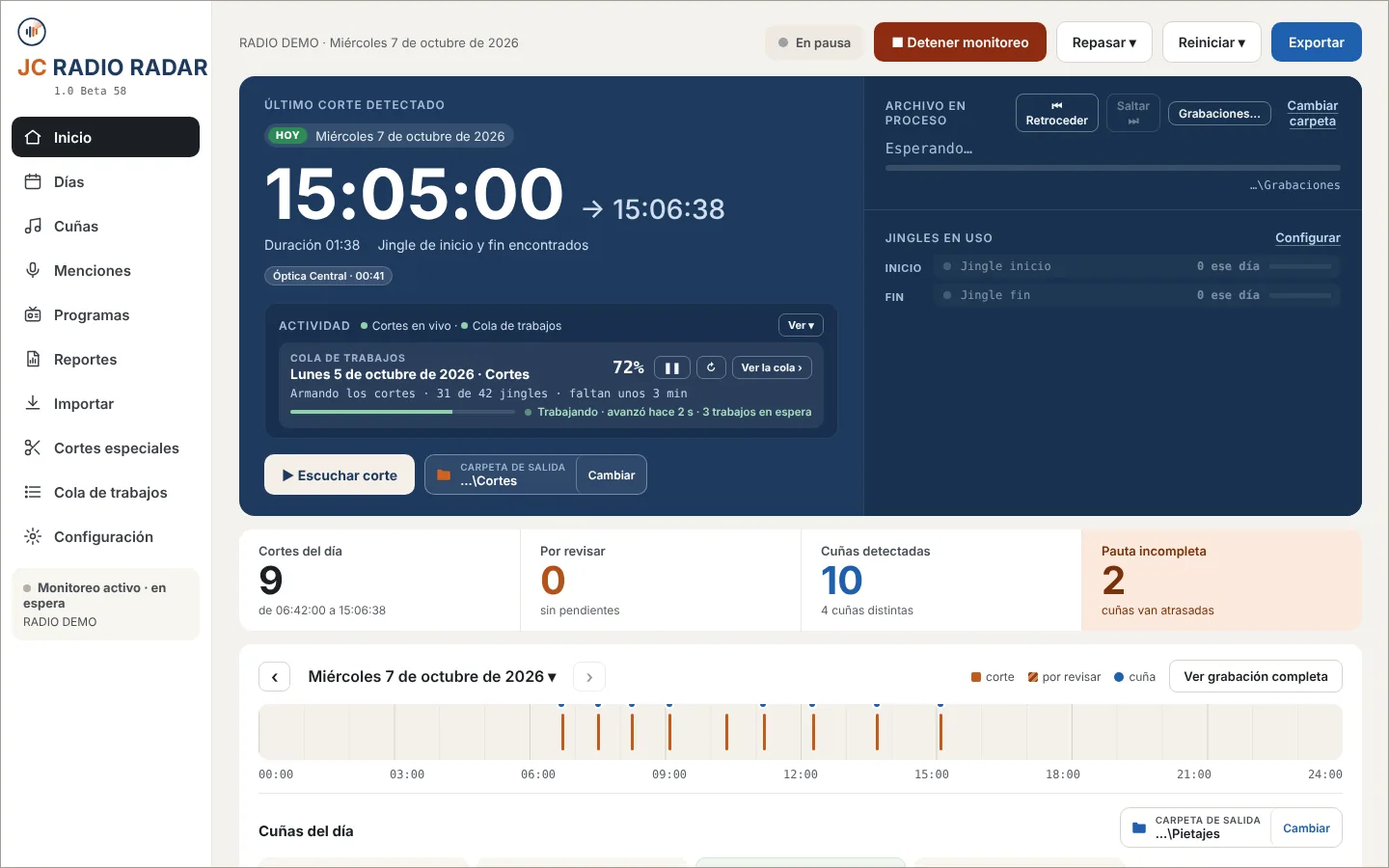Expand the Repasar dropdown
The image size is (1389, 868).
pos(1103,42)
